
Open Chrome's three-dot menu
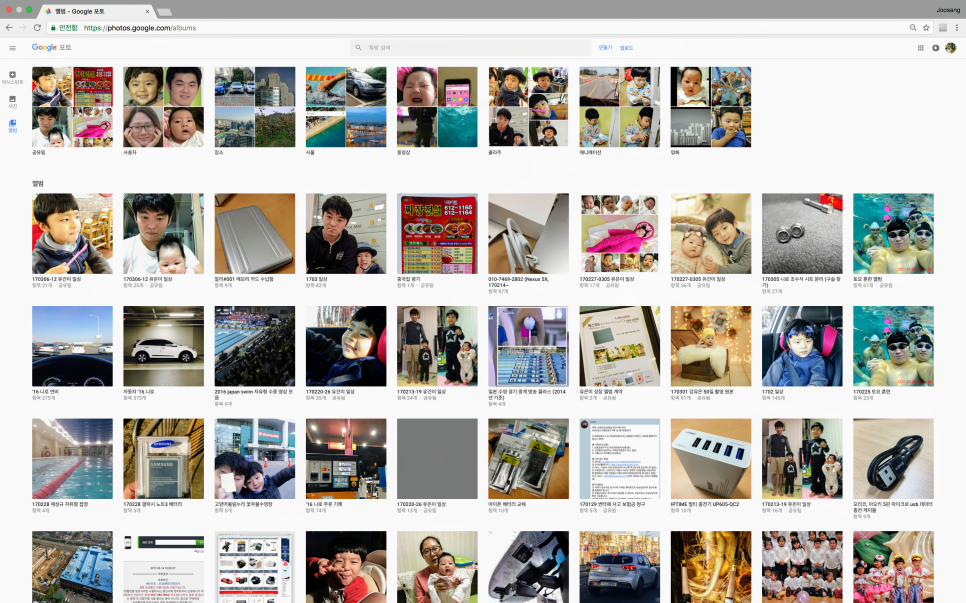957,28
